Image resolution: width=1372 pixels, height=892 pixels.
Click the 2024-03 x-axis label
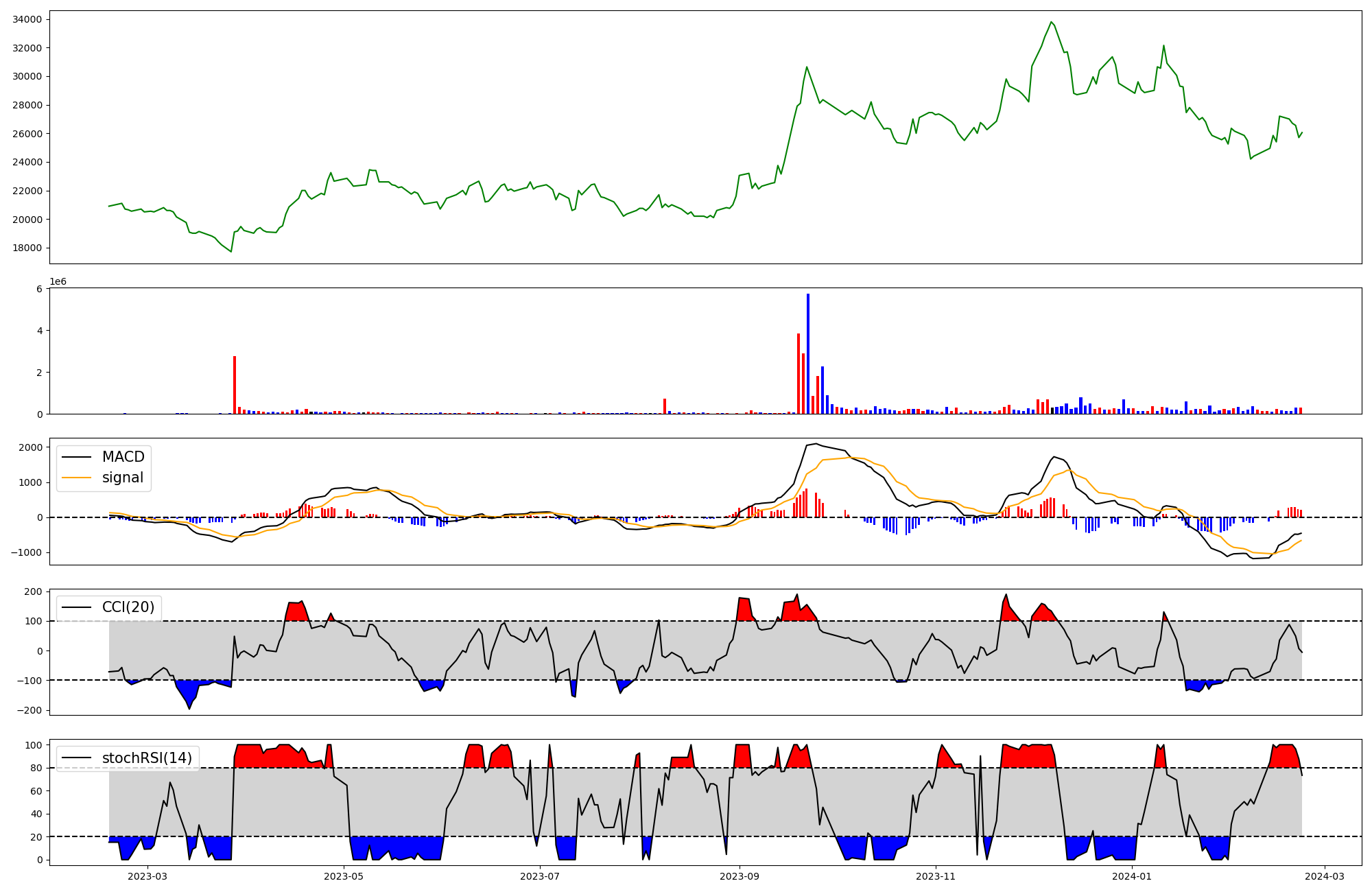pyautogui.click(x=1325, y=876)
